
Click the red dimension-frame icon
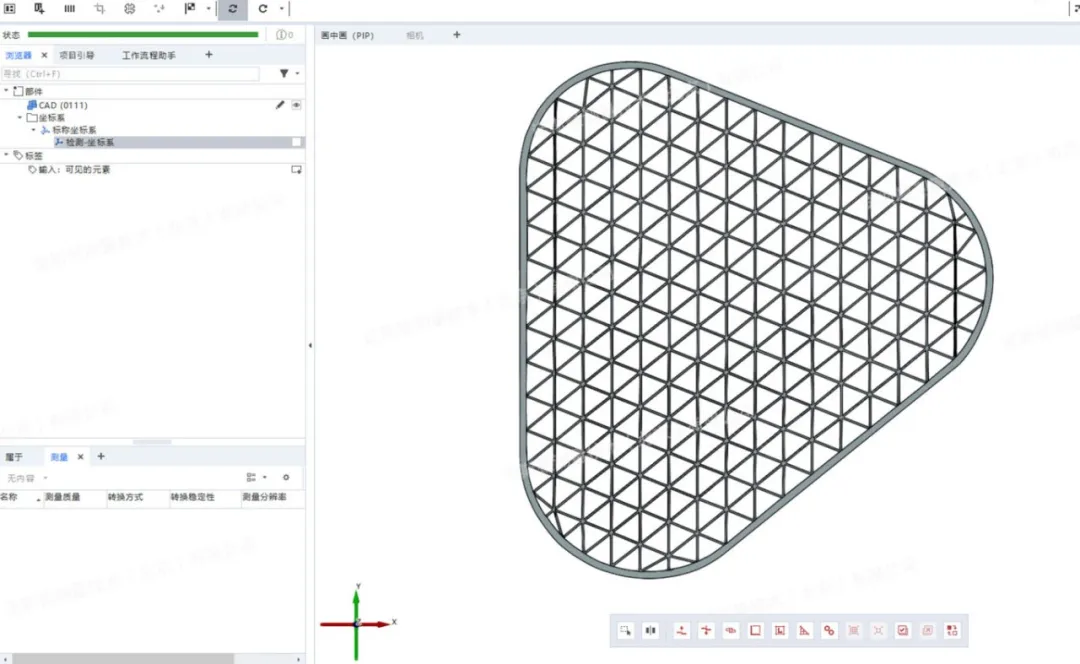pos(780,630)
